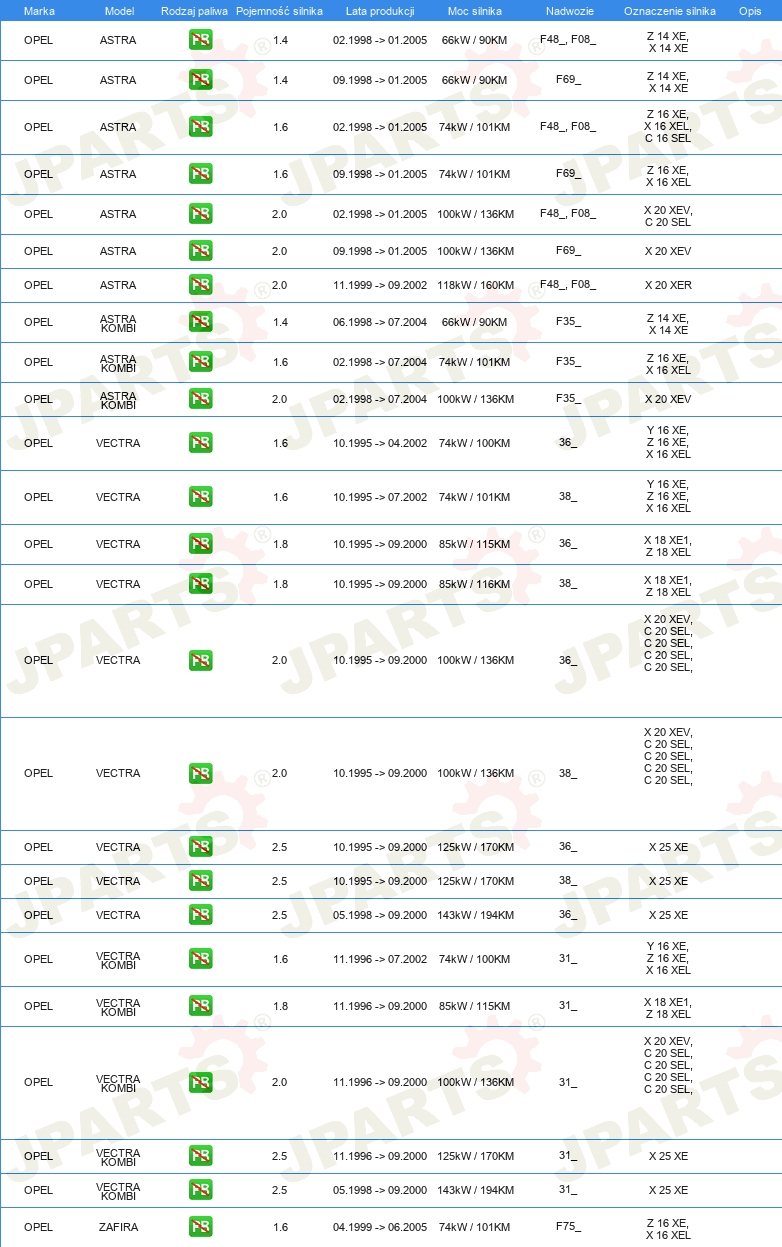This screenshot has height=1247, width=782.
Task: Click fuel icon for VECTRA 2.5 125kW 36_ row
Action: tap(200, 847)
